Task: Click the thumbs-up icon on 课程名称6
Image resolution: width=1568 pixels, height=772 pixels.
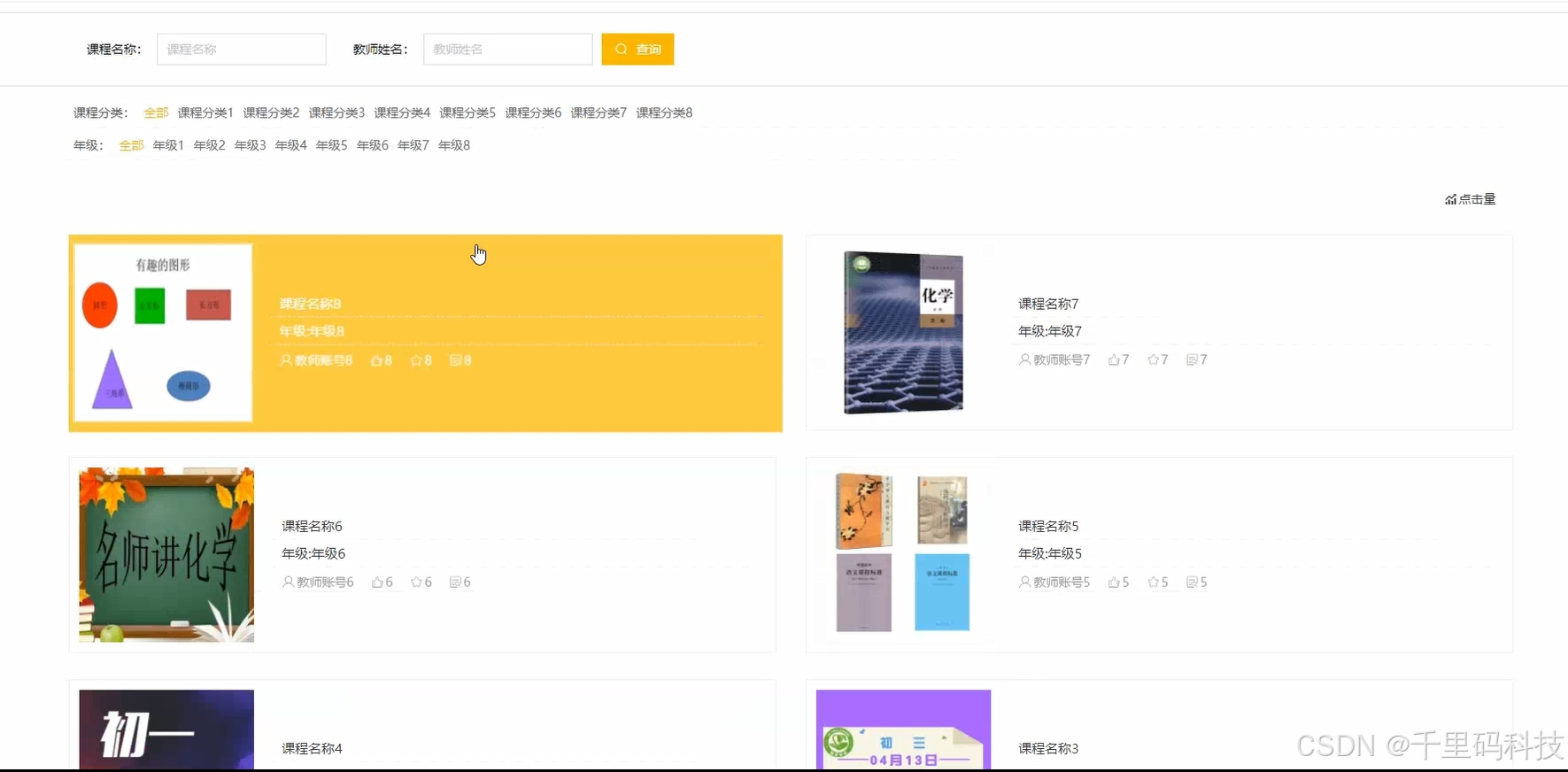Action: point(377,582)
